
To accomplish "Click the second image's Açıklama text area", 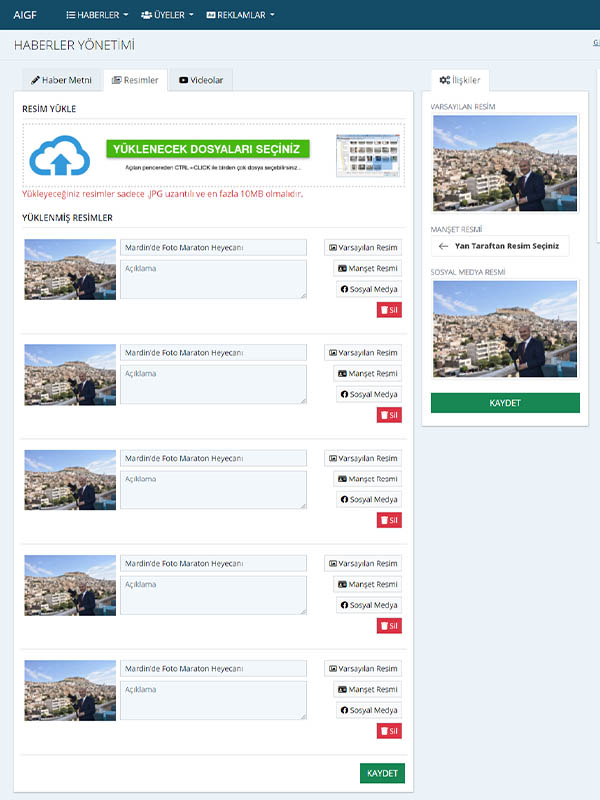I will tap(213, 384).
